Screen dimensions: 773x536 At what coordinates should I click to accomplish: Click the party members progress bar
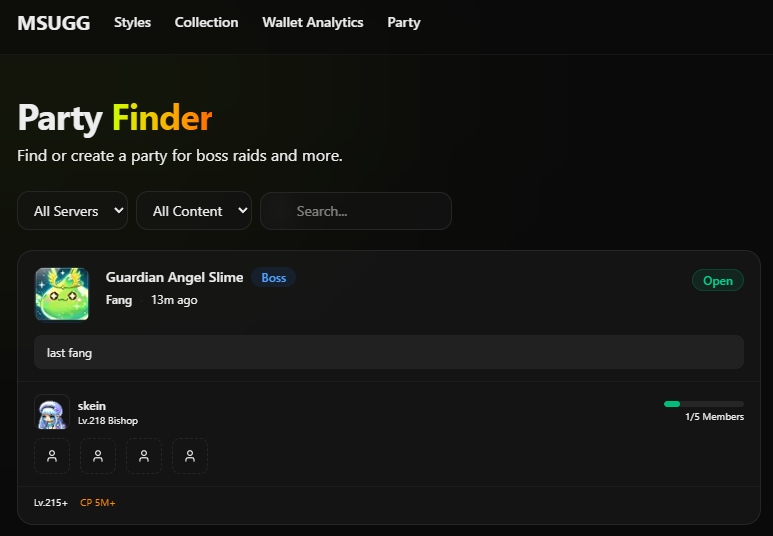[x=704, y=404]
